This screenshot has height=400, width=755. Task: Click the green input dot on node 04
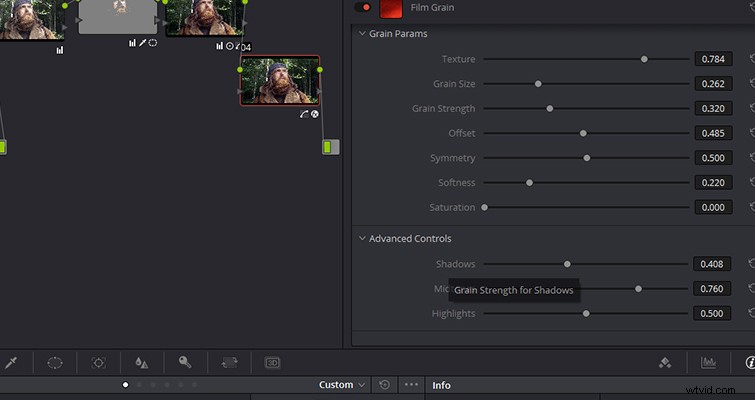coord(240,70)
